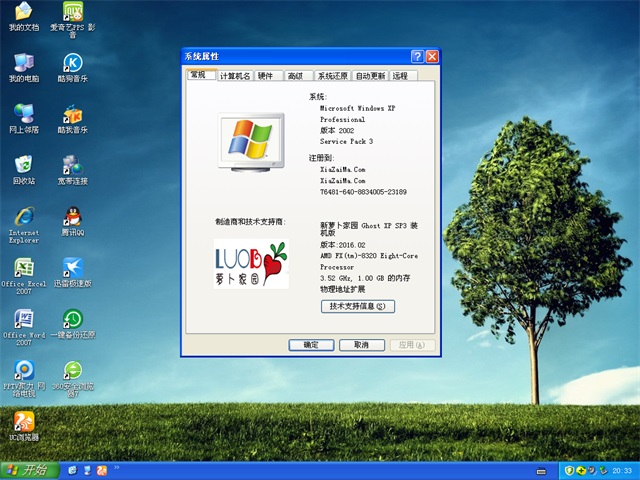
Task: Open the 开始 Start menu
Action: [29, 469]
